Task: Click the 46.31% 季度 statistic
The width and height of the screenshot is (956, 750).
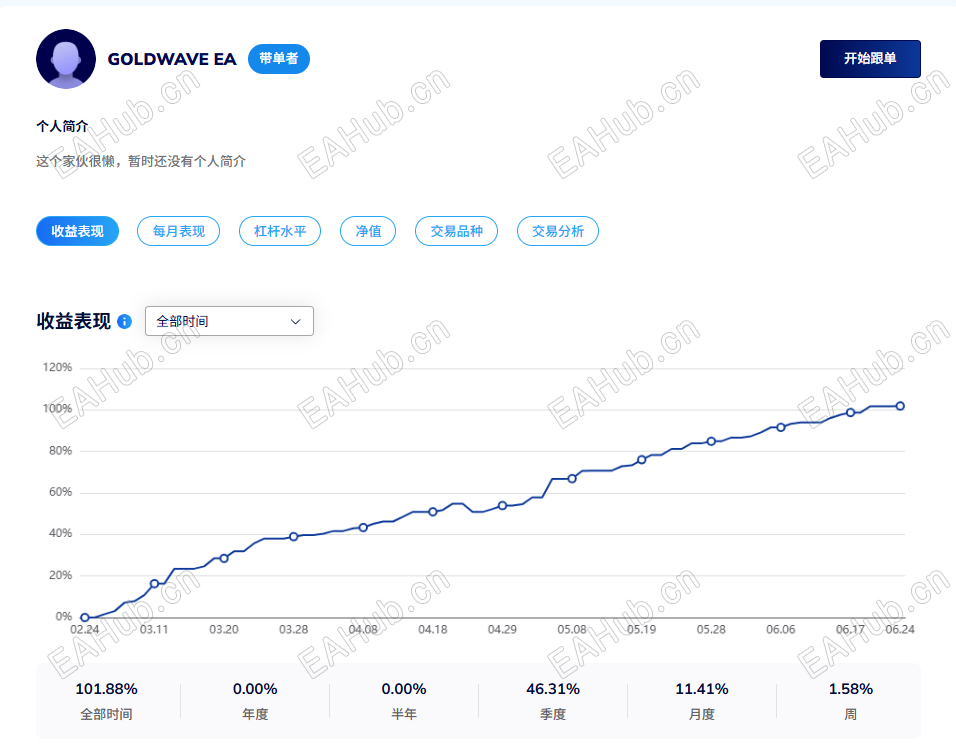Action: [x=553, y=701]
